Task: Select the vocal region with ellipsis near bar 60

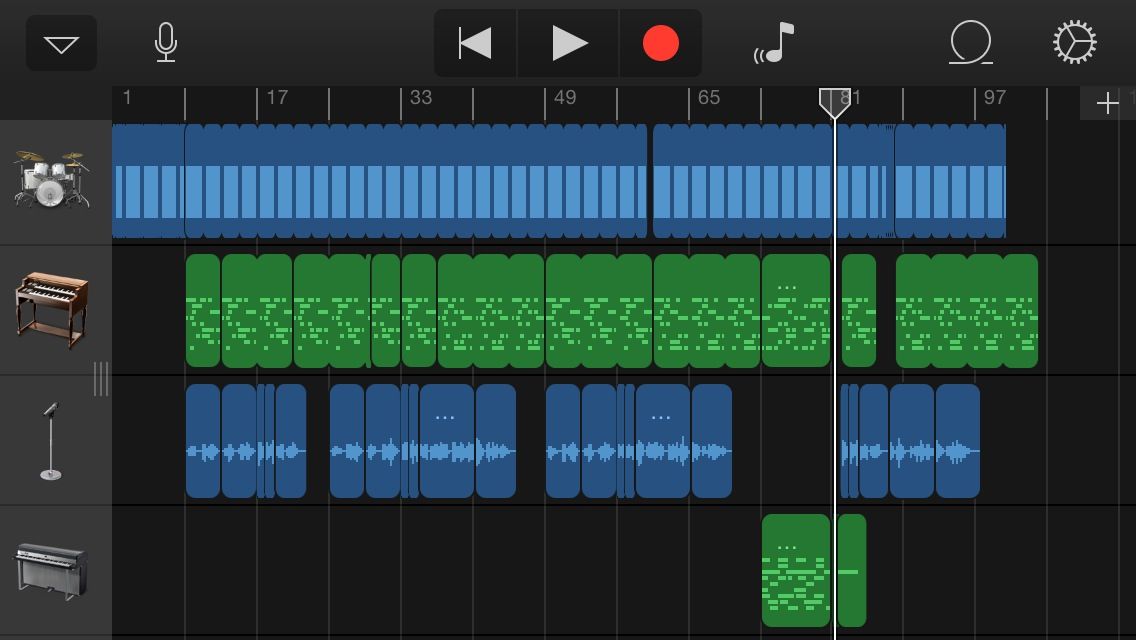Action: click(x=663, y=441)
